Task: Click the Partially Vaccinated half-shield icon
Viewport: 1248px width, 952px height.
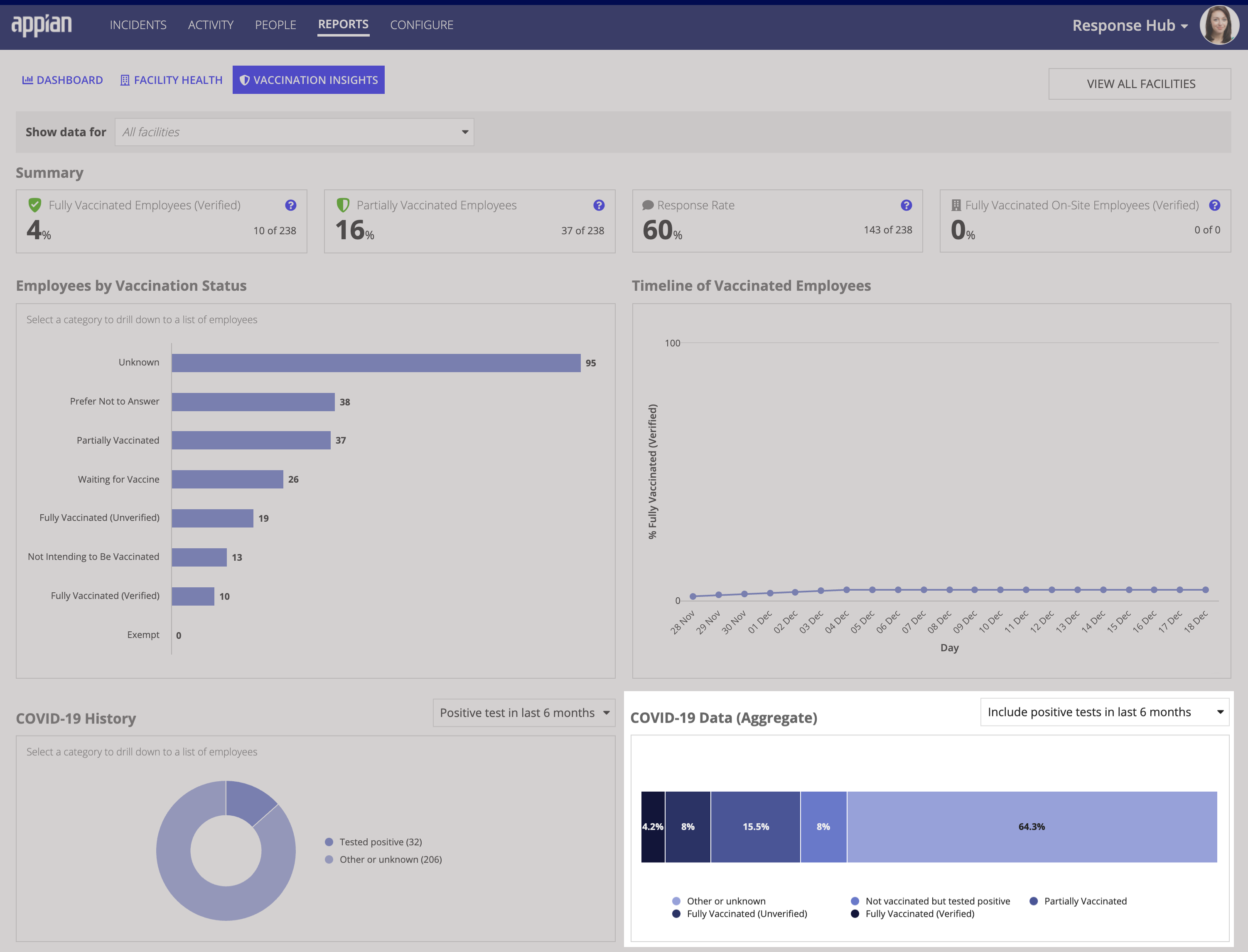Action: point(343,205)
